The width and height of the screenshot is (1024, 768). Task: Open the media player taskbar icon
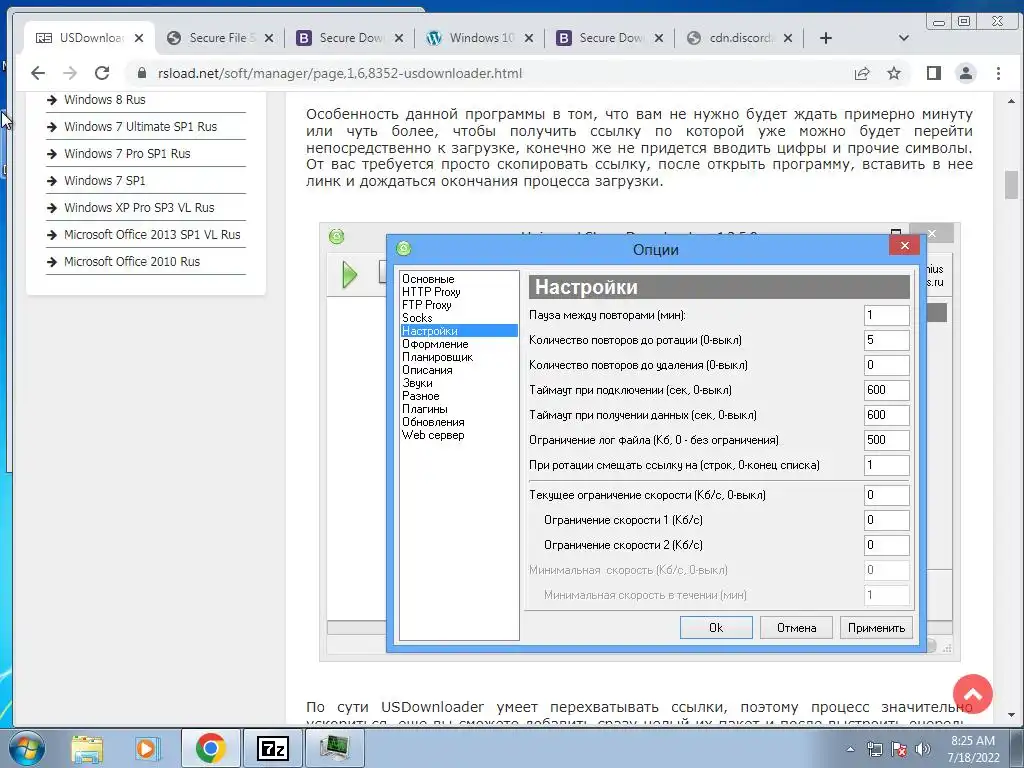coord(146,748)
